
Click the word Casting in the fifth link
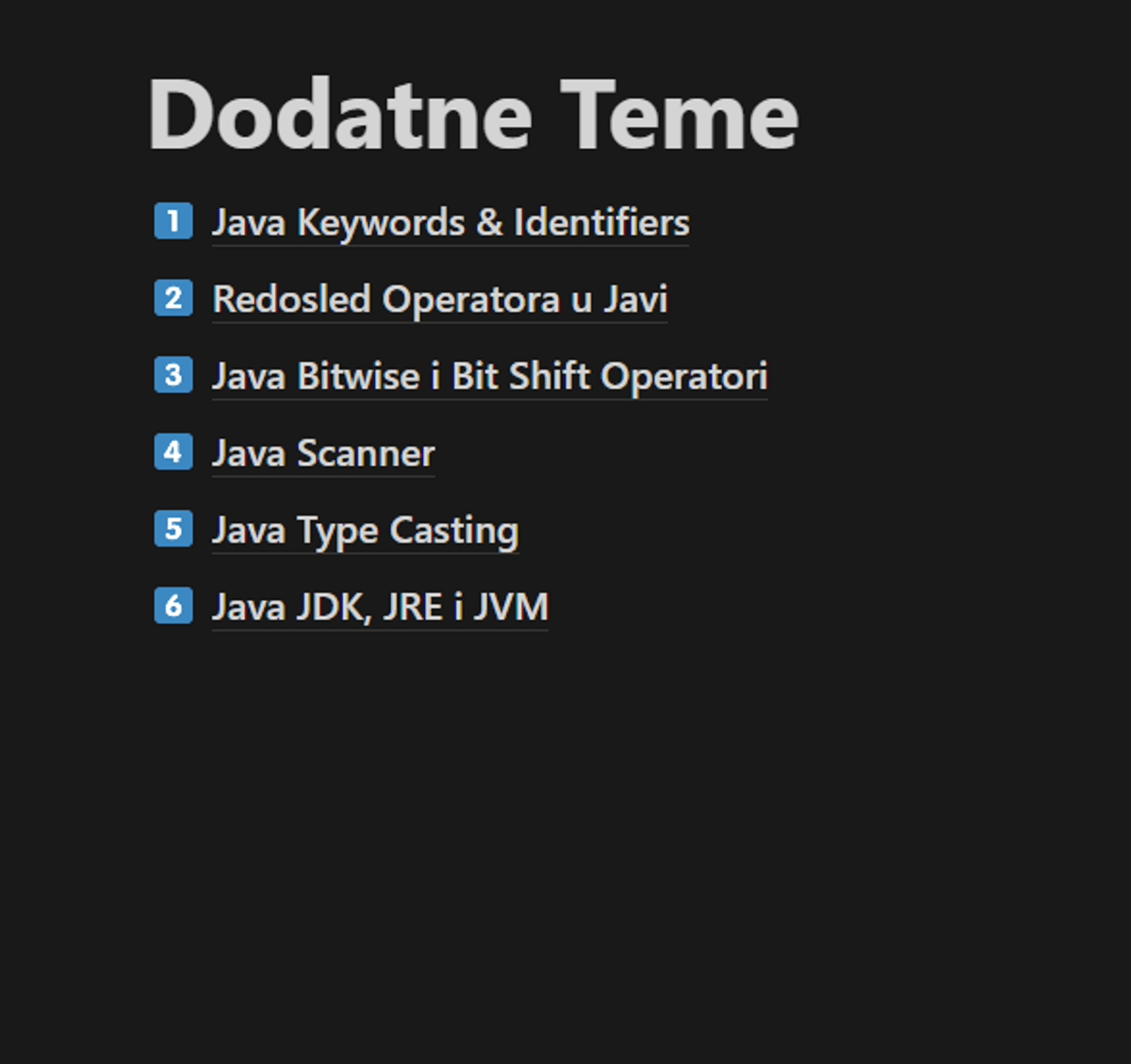(x=454, y=531)
